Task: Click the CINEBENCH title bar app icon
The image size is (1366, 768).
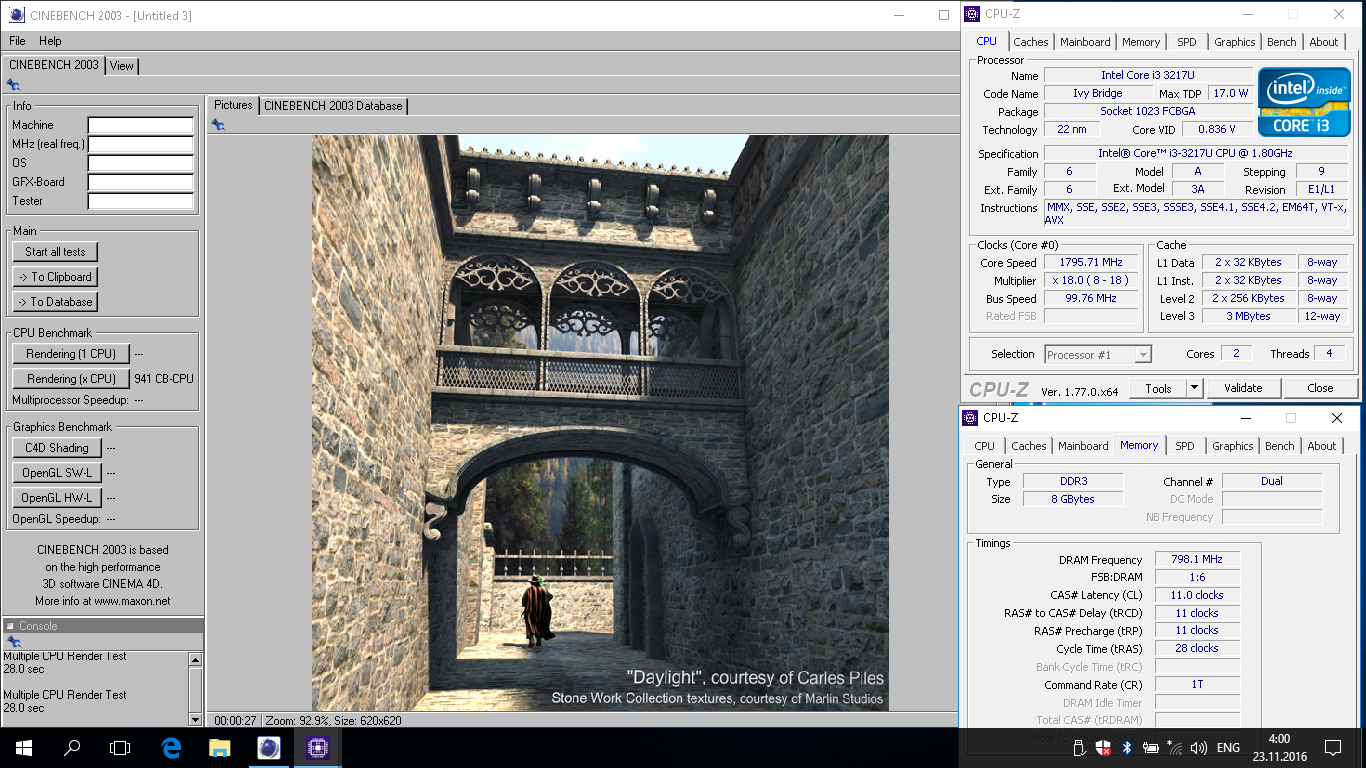Action: click(17, 15)
